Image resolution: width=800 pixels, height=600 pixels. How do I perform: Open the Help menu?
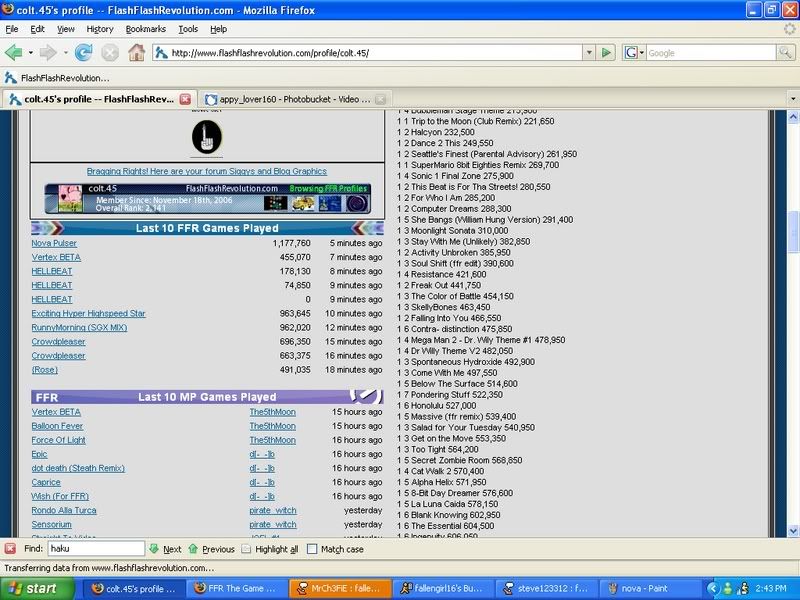tap(218, 29)
